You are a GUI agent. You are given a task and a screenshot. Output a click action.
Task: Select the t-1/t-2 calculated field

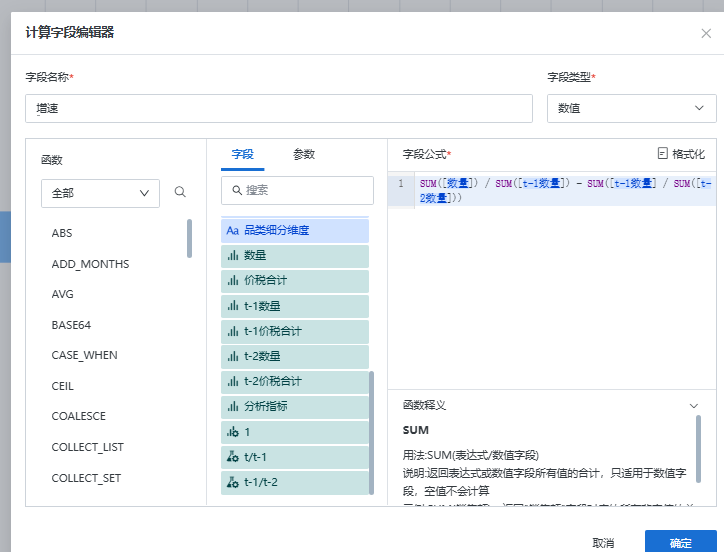pyautogui.click(x=295, y=482)
